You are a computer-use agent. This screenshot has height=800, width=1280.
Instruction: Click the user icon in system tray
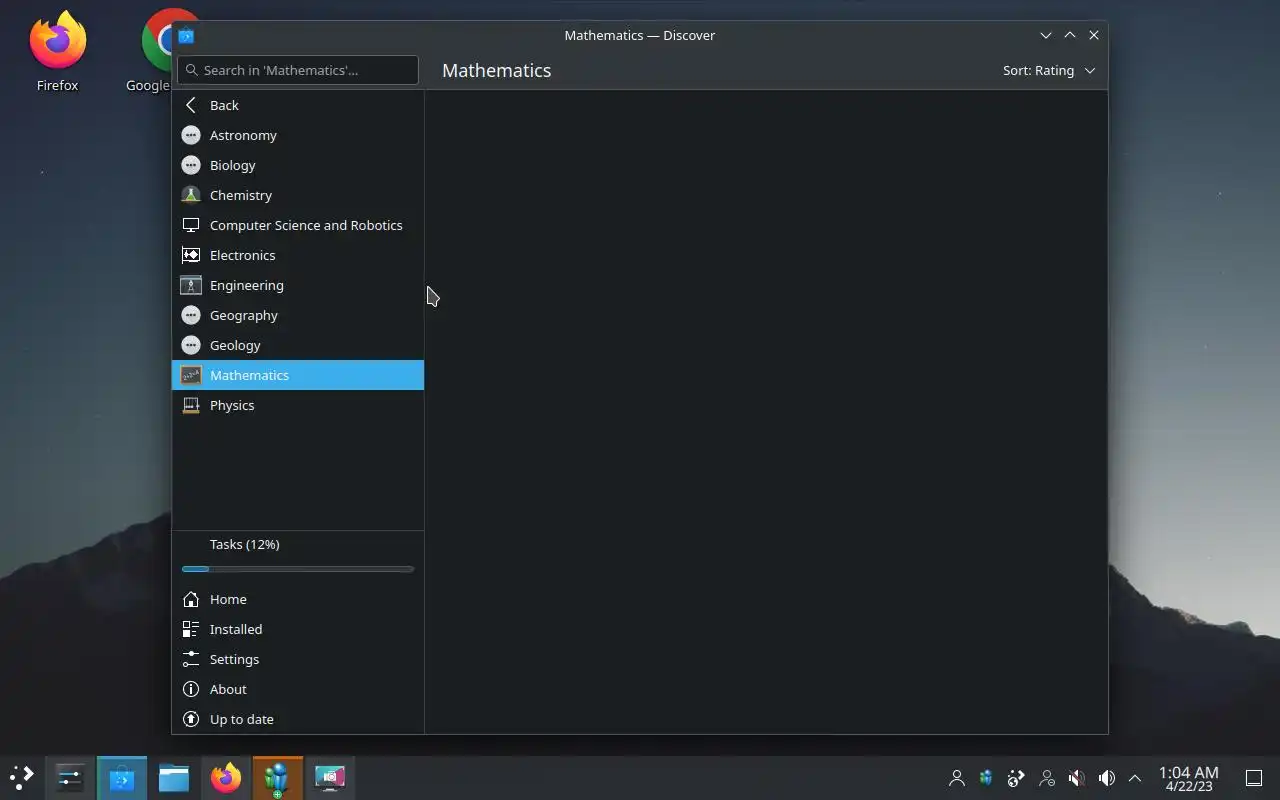(957, 778)
